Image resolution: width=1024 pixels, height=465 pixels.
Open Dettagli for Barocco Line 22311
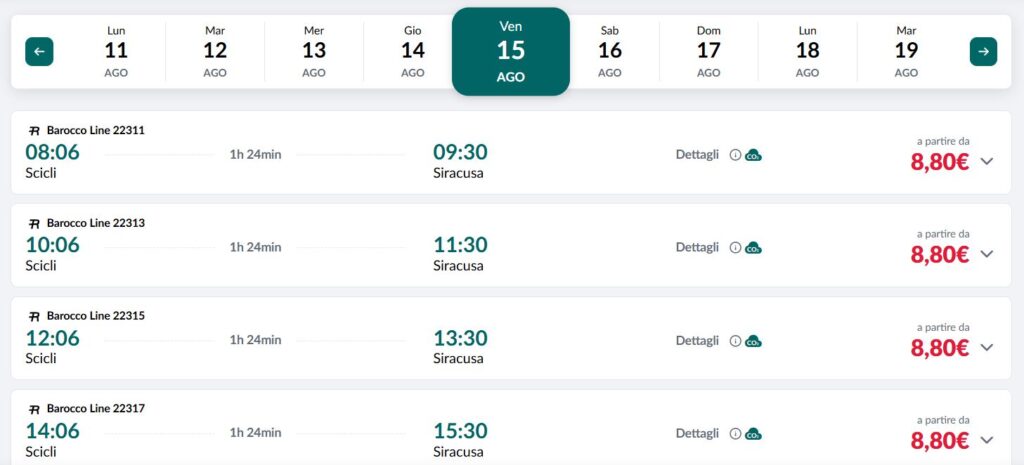click(x=697, y=155)
